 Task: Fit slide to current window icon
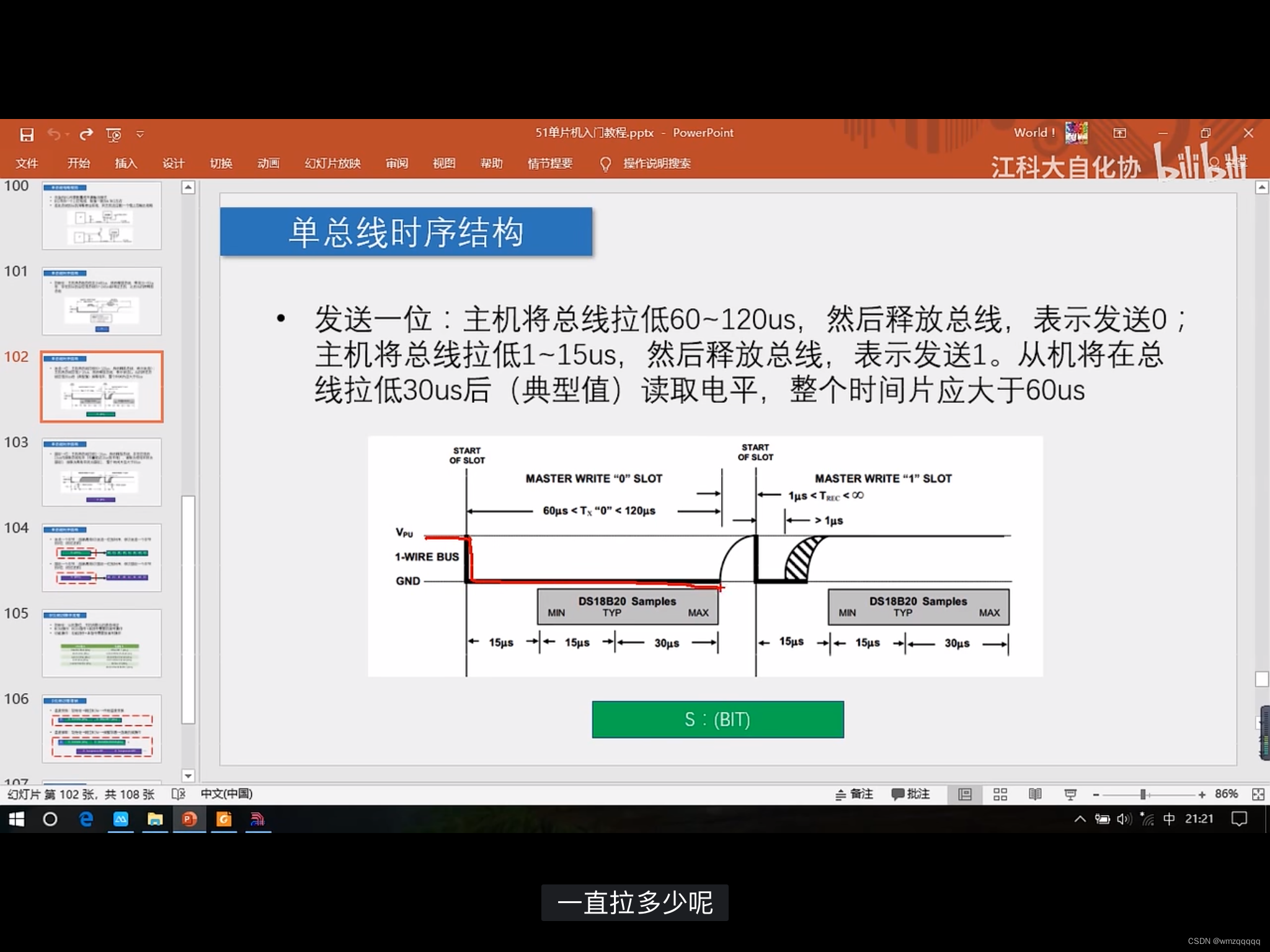point(1258,795)
